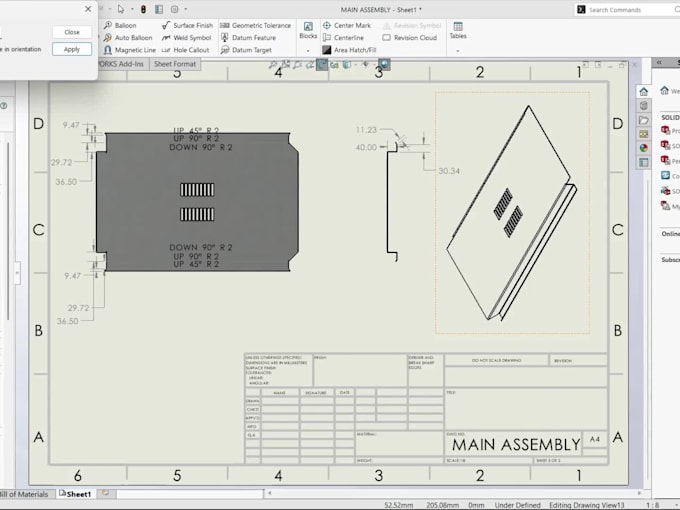The image size is (680, 510).
Task: Open the SOLIDWORKS Add-Ins tab
Action: 123,64
